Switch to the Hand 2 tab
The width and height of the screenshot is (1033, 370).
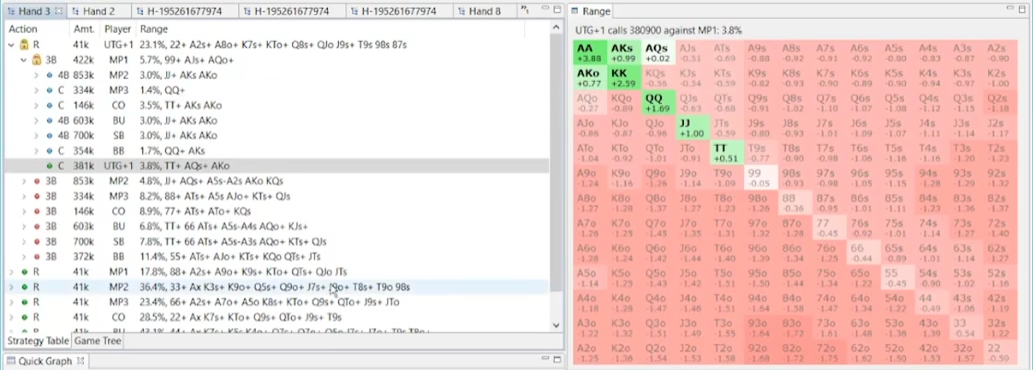point(98,11)
